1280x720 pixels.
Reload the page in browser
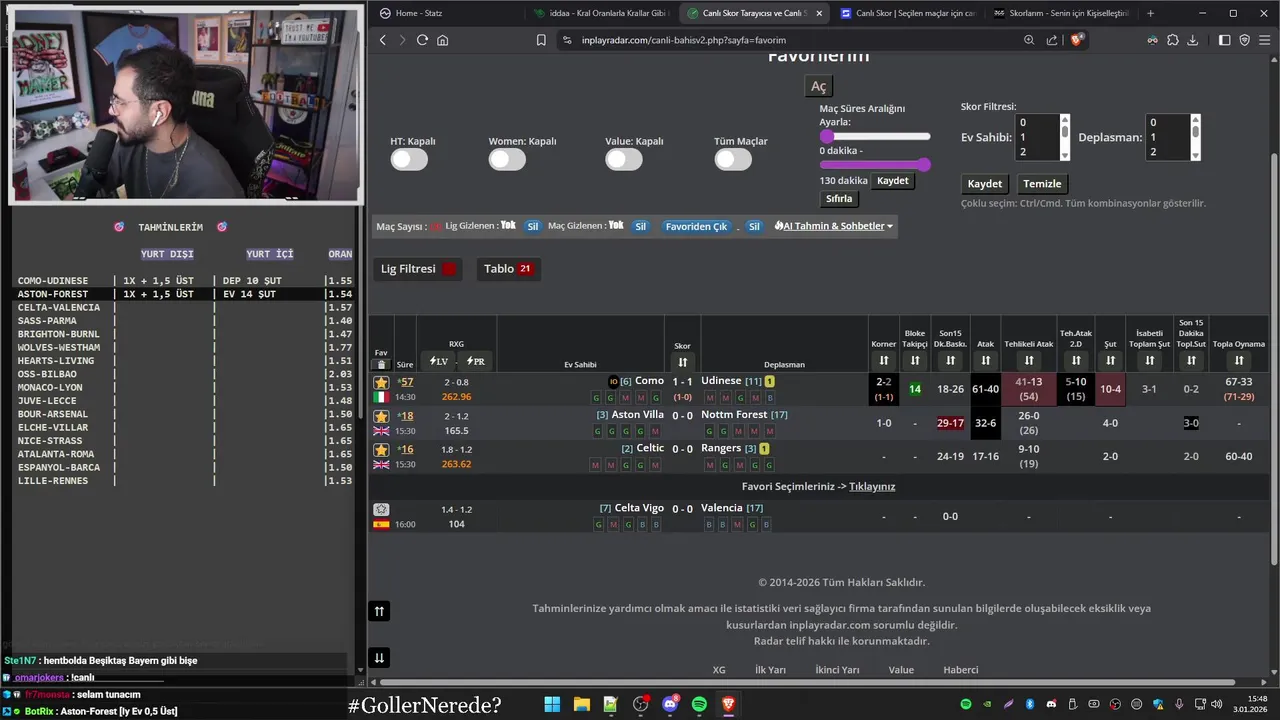(x=422, y=40)
